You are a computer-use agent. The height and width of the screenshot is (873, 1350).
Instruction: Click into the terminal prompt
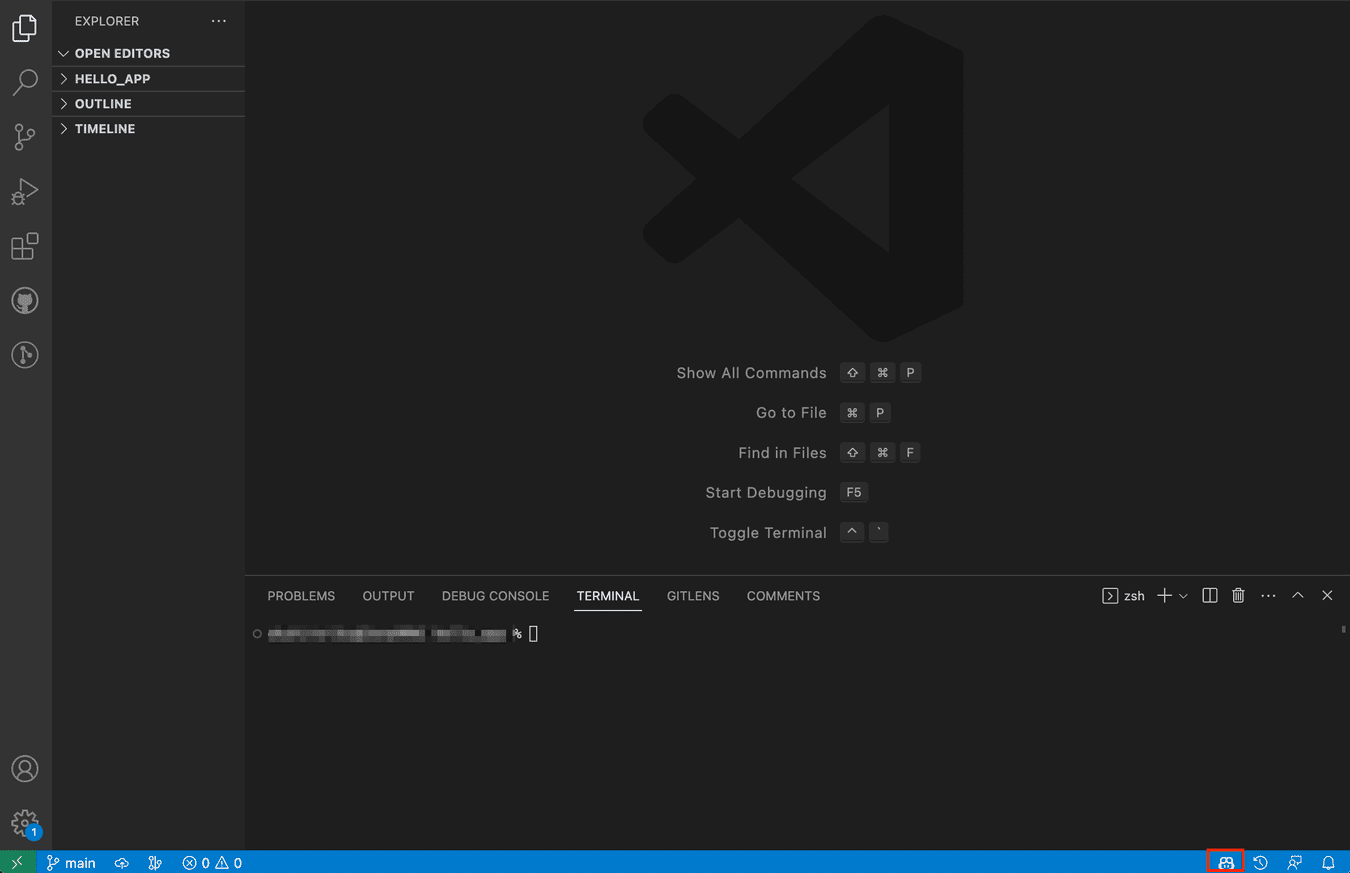tap(533, 634)
